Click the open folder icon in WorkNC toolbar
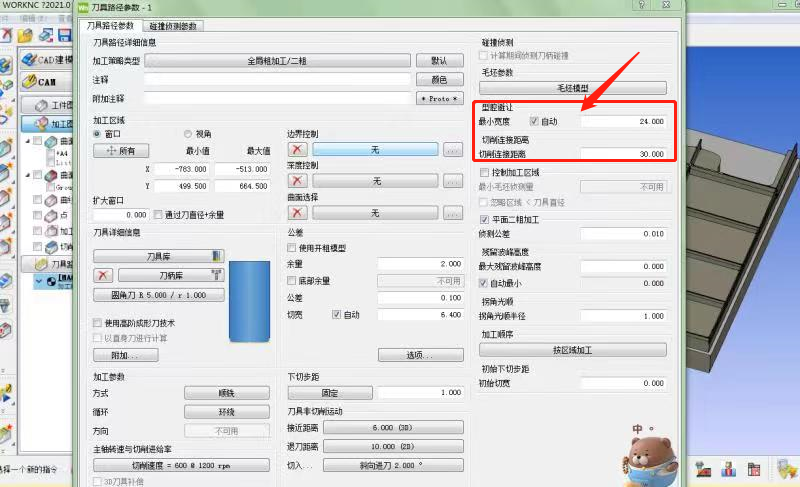Screen dimensions: 800x487 25,35
